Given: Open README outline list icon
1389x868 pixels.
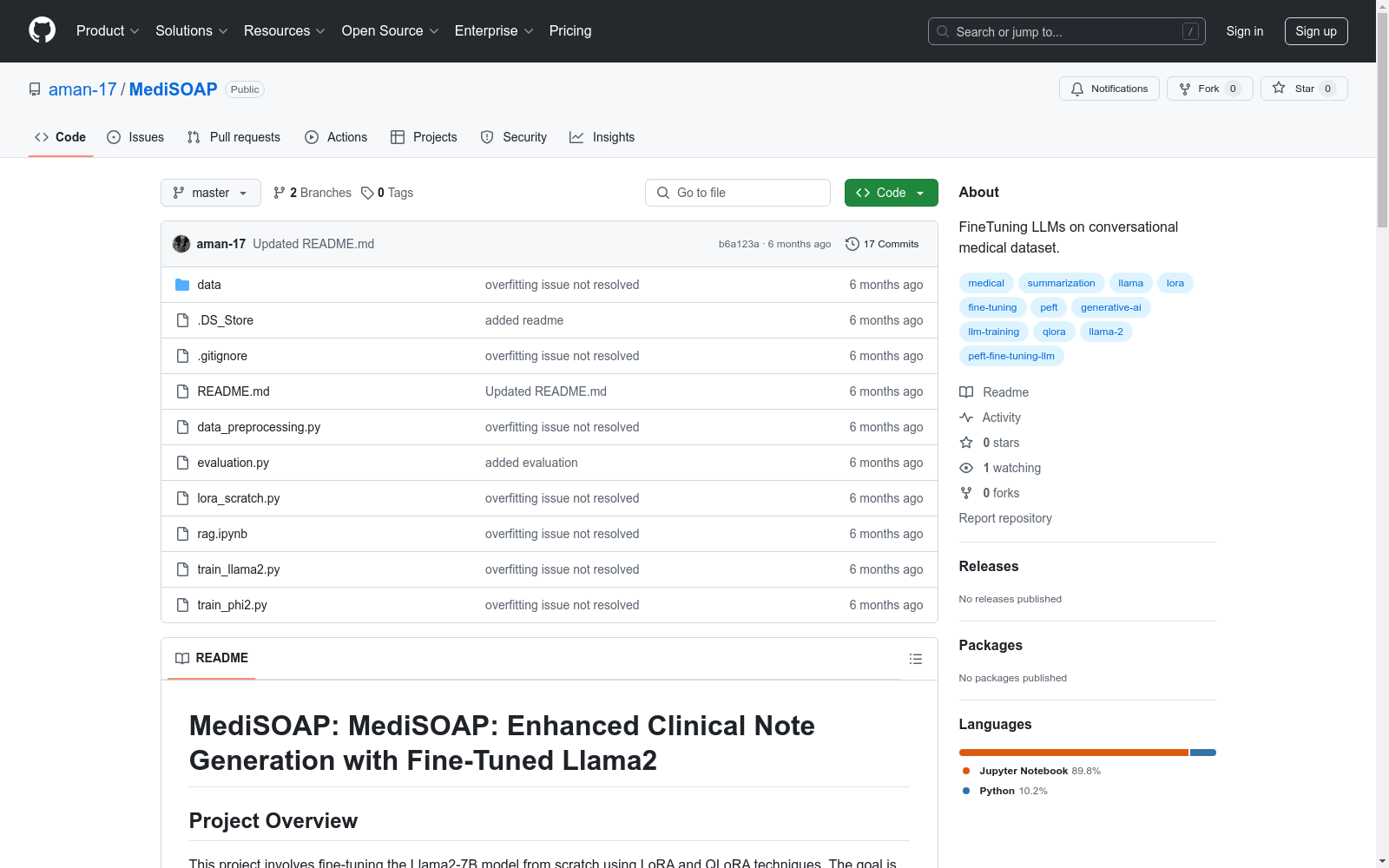Looking at the screenshot, I should click(915, 659).
